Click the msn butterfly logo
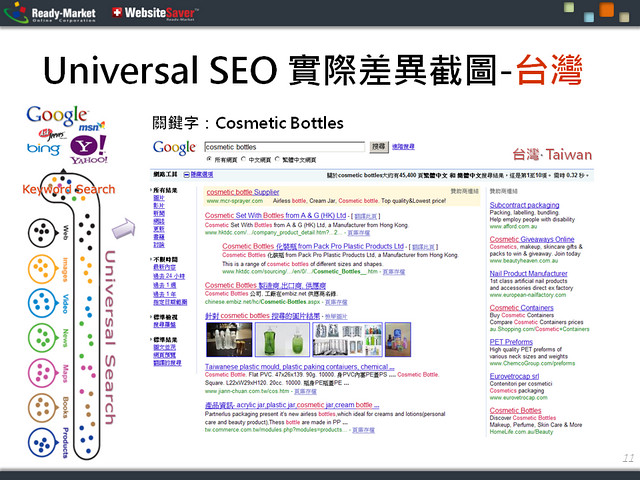640x480 pixels. click(x=92, y=126)
